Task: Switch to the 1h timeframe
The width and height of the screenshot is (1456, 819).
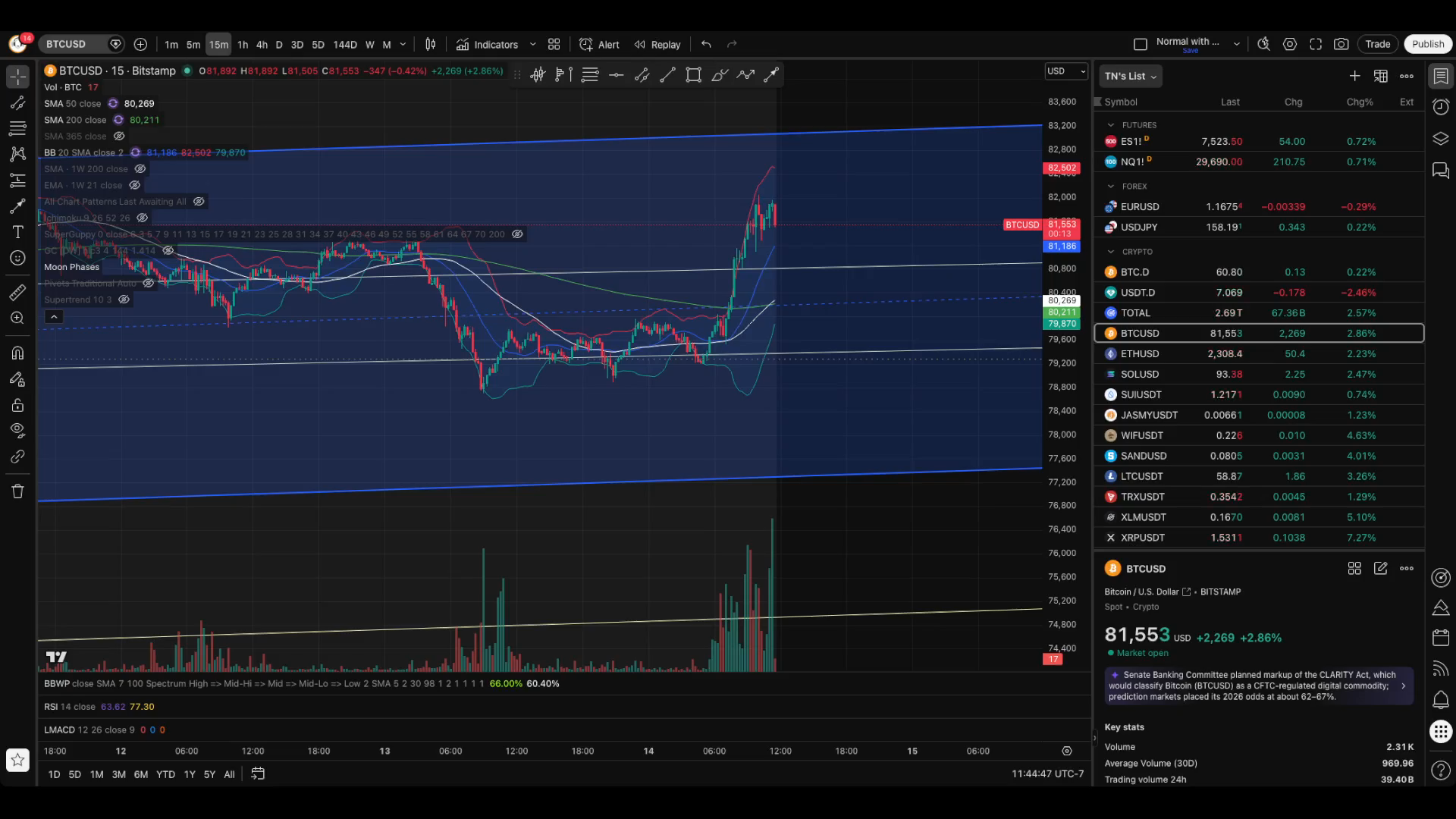Action: (x=243, y=45)
